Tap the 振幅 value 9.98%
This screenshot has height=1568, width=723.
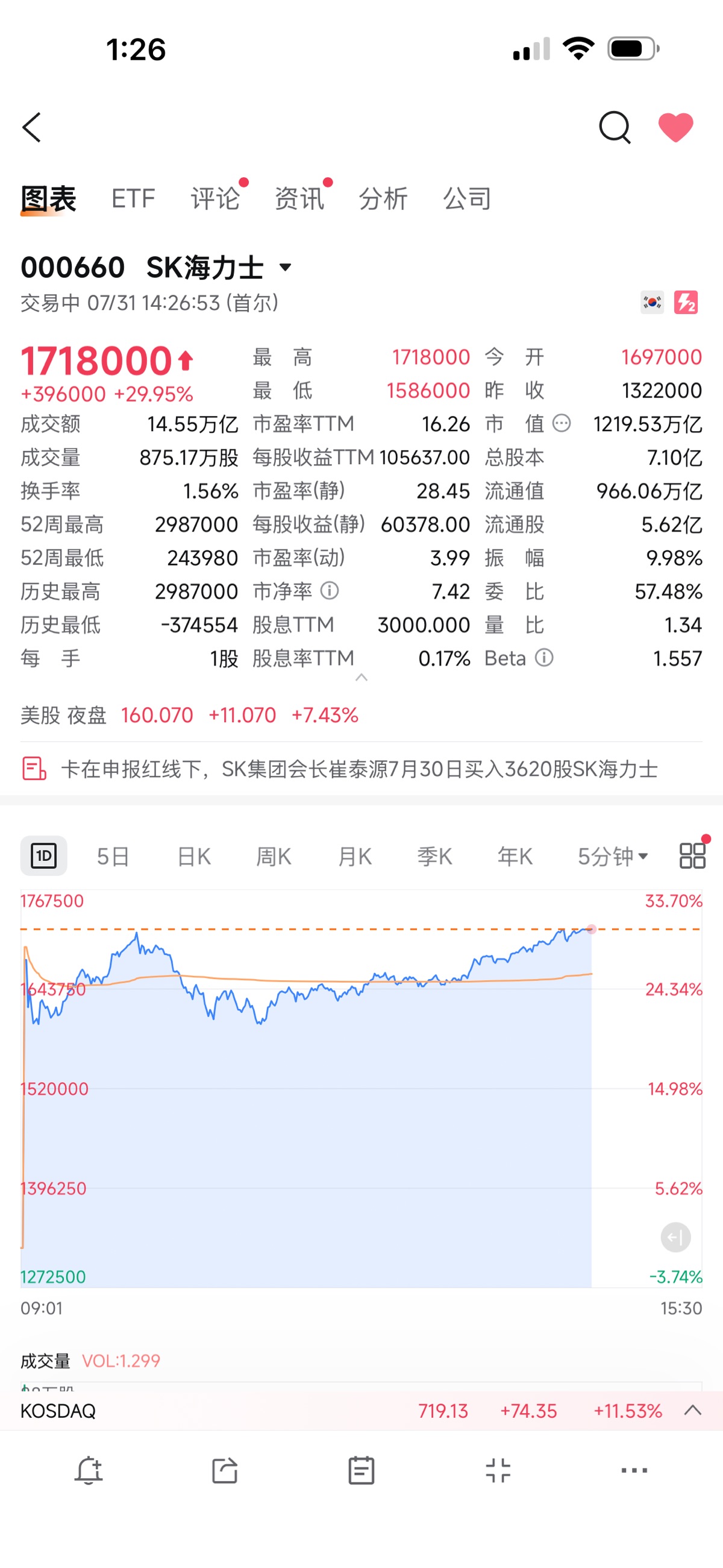[674, 558]
